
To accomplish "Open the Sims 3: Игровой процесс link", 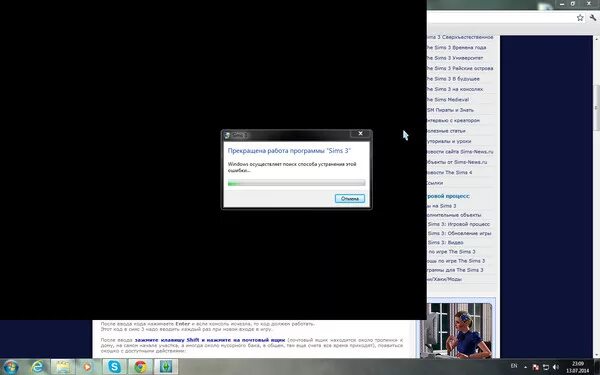I will click(459, 224).
